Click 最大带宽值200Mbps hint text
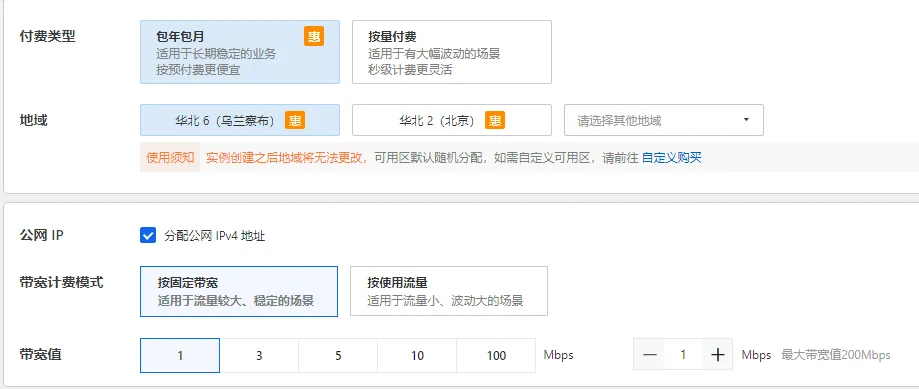Image resolution: width=919 pixels, height=389 pixels. click(x=836, y=355)
